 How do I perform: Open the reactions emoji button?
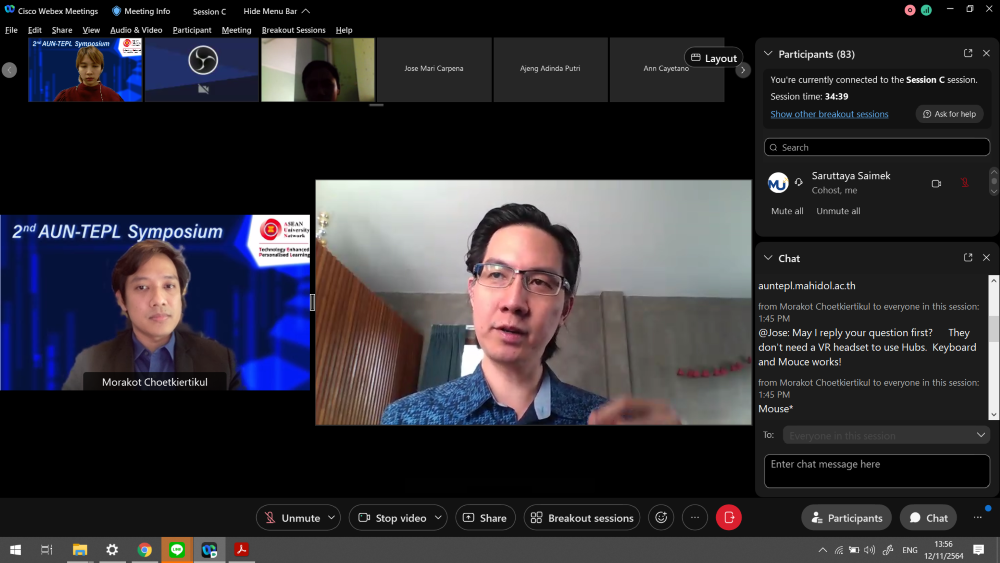(660, 518)
